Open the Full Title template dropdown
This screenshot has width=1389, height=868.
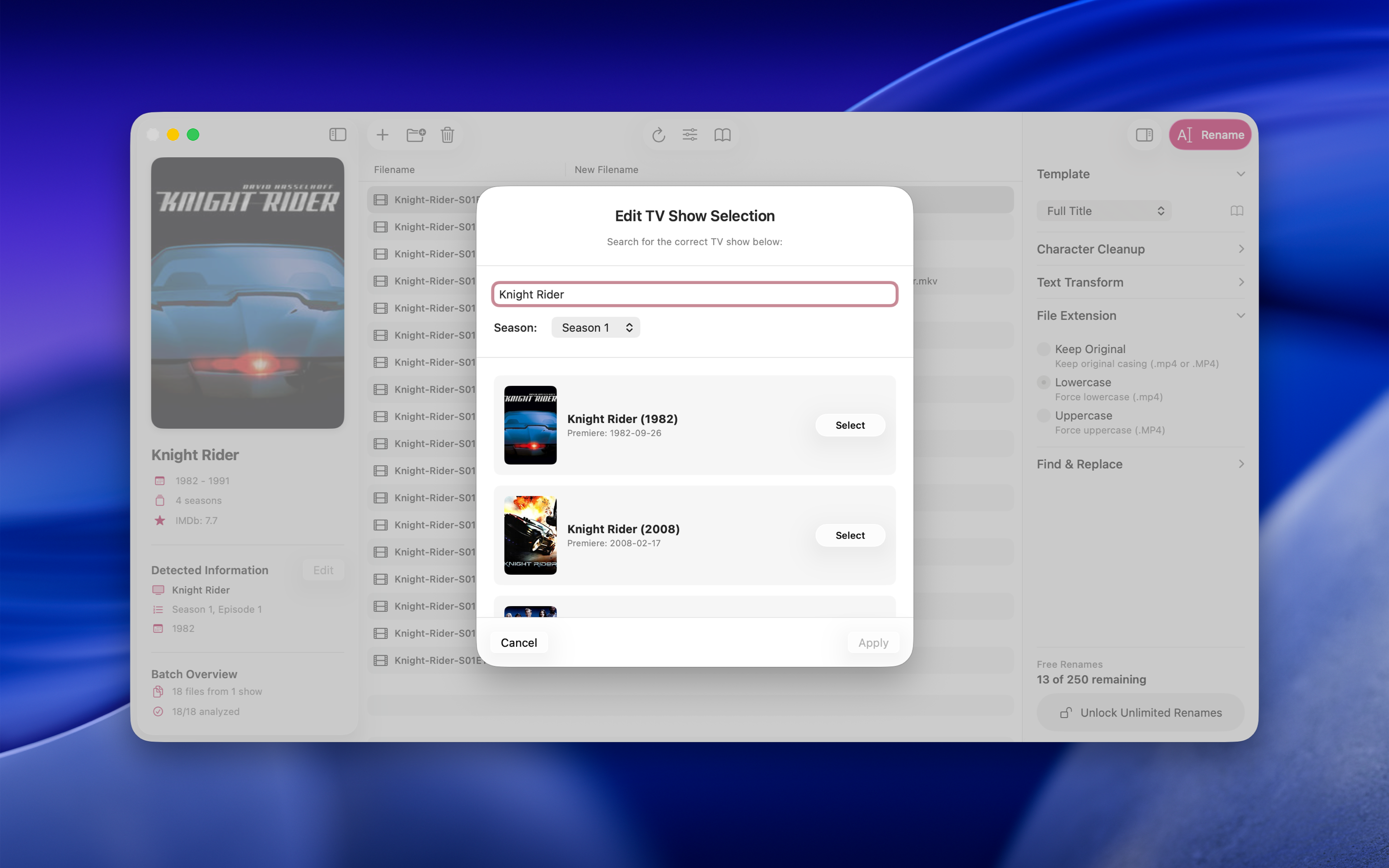tap(1104, 211)
